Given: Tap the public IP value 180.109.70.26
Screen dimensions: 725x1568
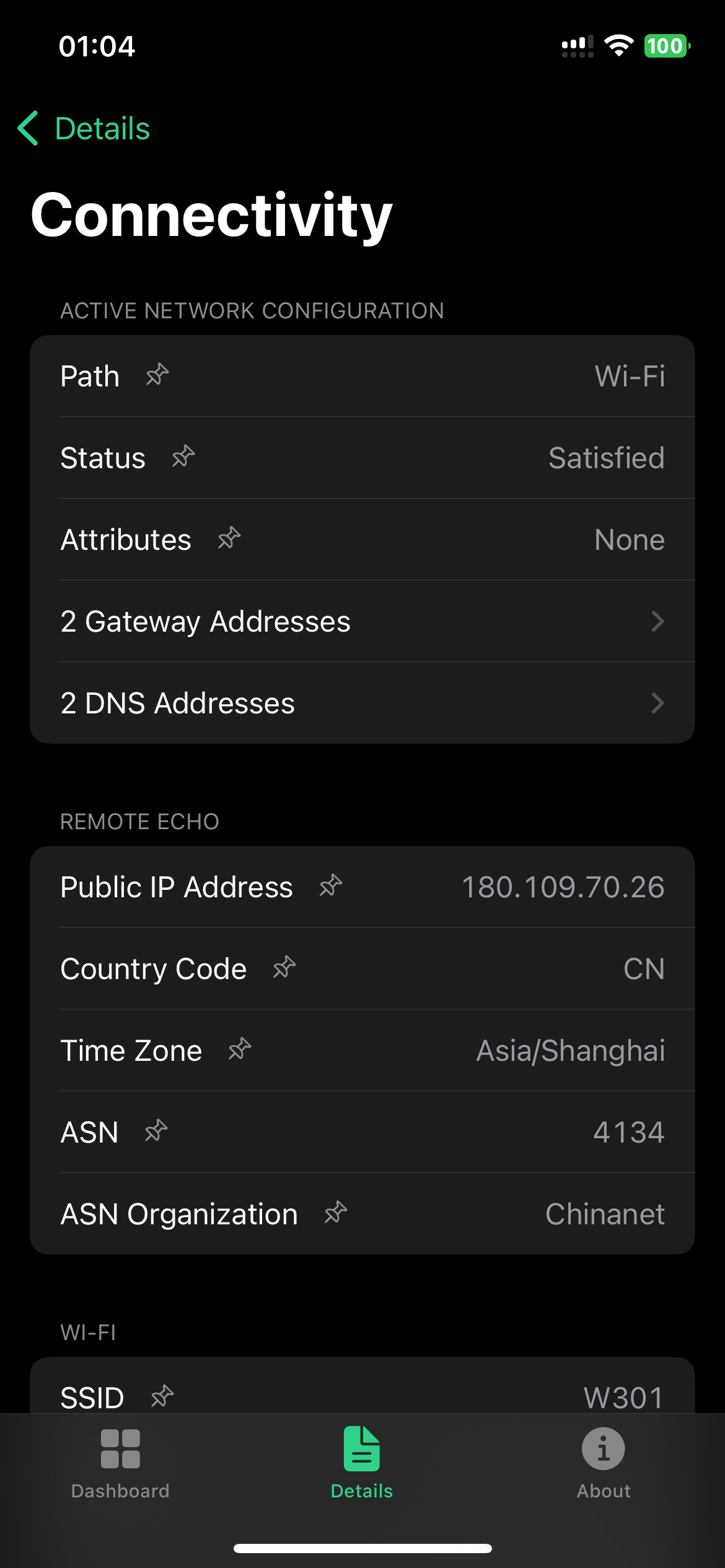Looking at the screenshot, I should [563, 887].
